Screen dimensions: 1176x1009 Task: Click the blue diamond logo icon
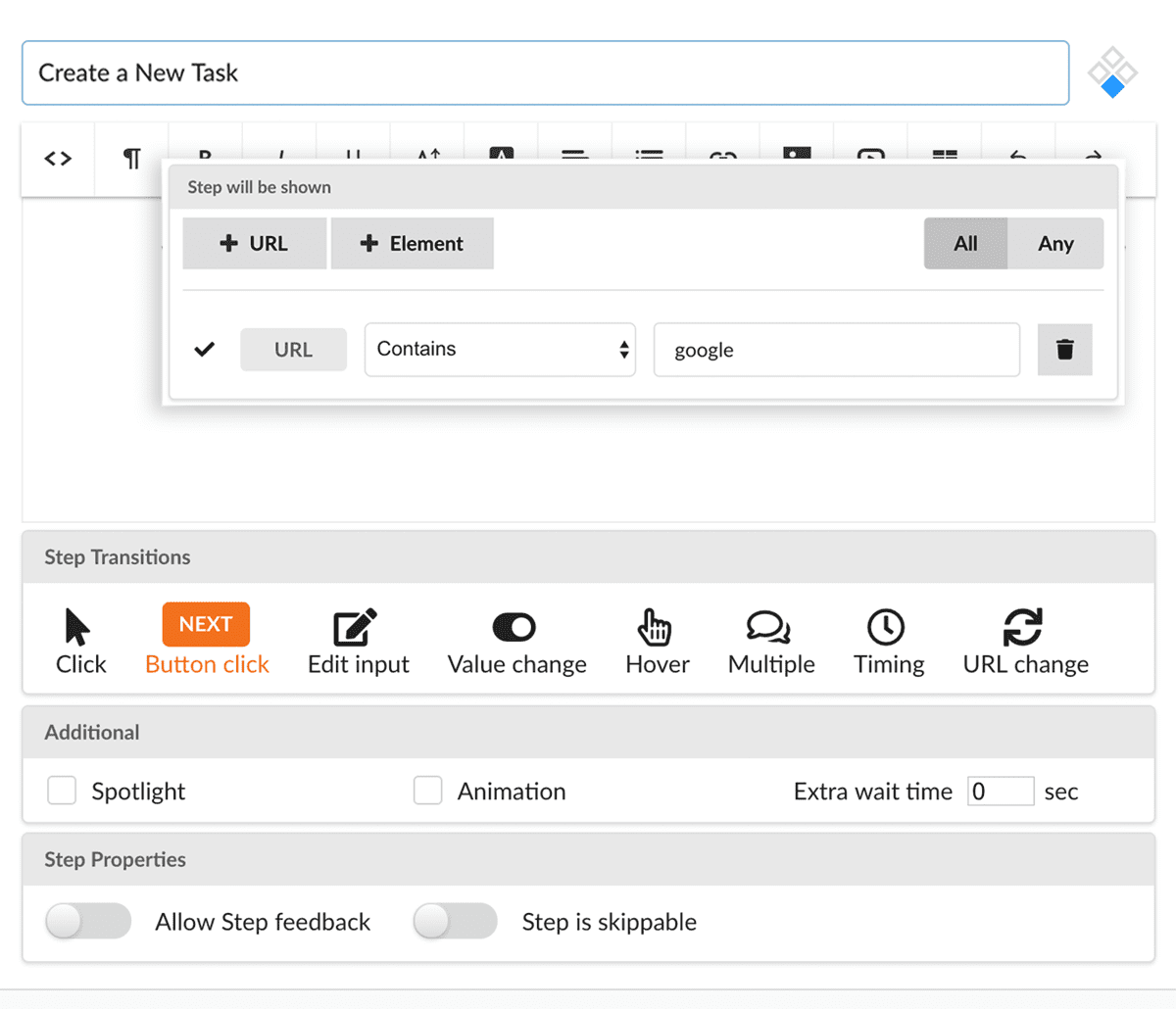coord(1112,72)
